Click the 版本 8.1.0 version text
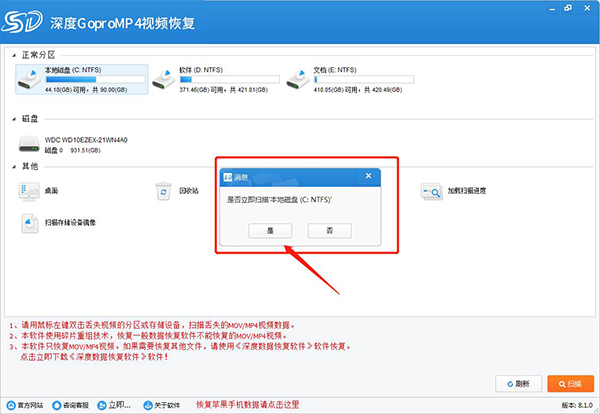 point(577,405)
